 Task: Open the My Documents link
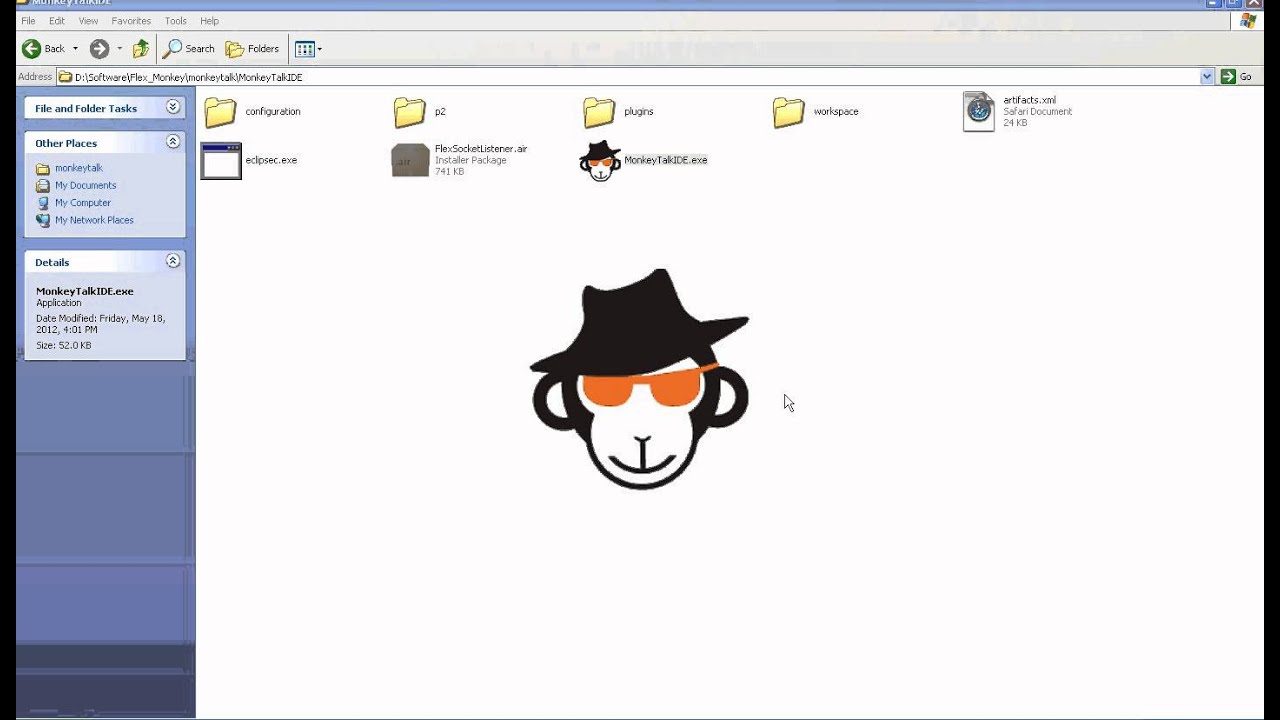tap(85, 185)
